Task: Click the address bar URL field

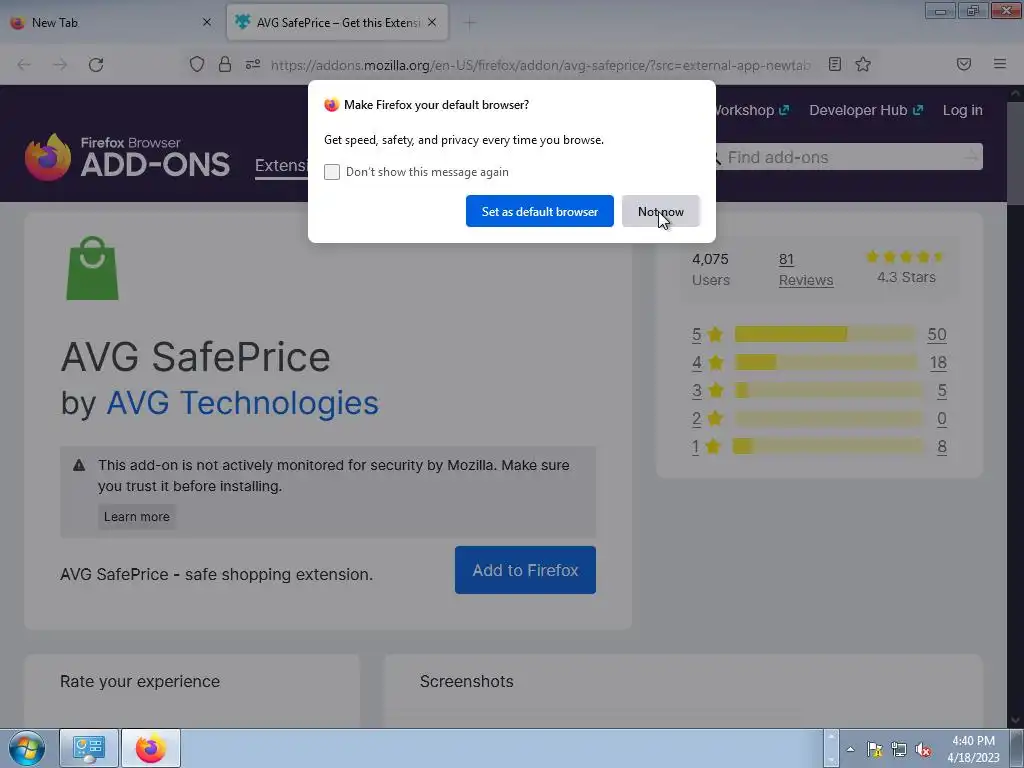Action: point(541,65)
